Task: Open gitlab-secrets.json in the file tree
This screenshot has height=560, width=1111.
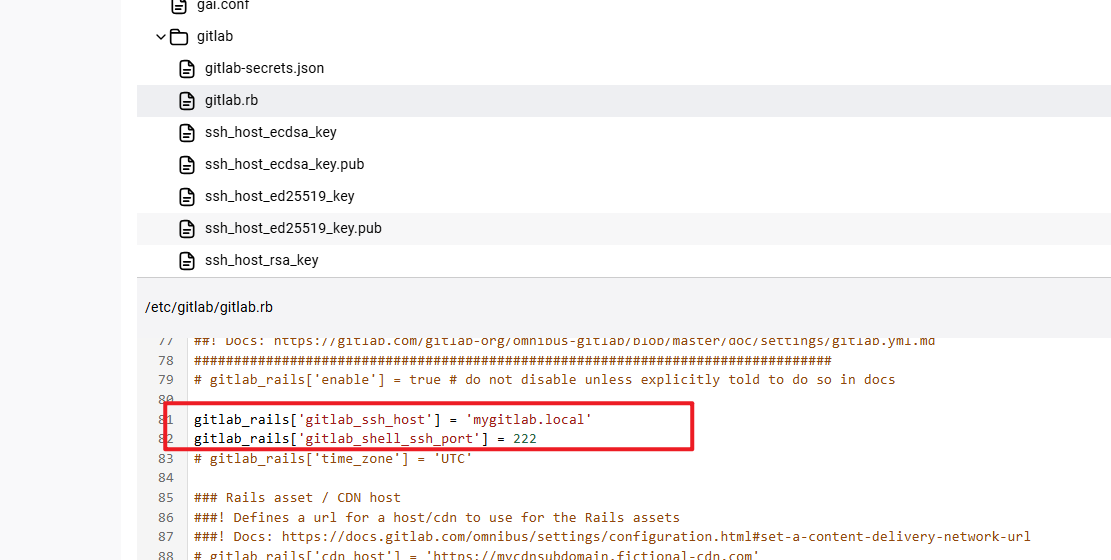Action: 264,68
